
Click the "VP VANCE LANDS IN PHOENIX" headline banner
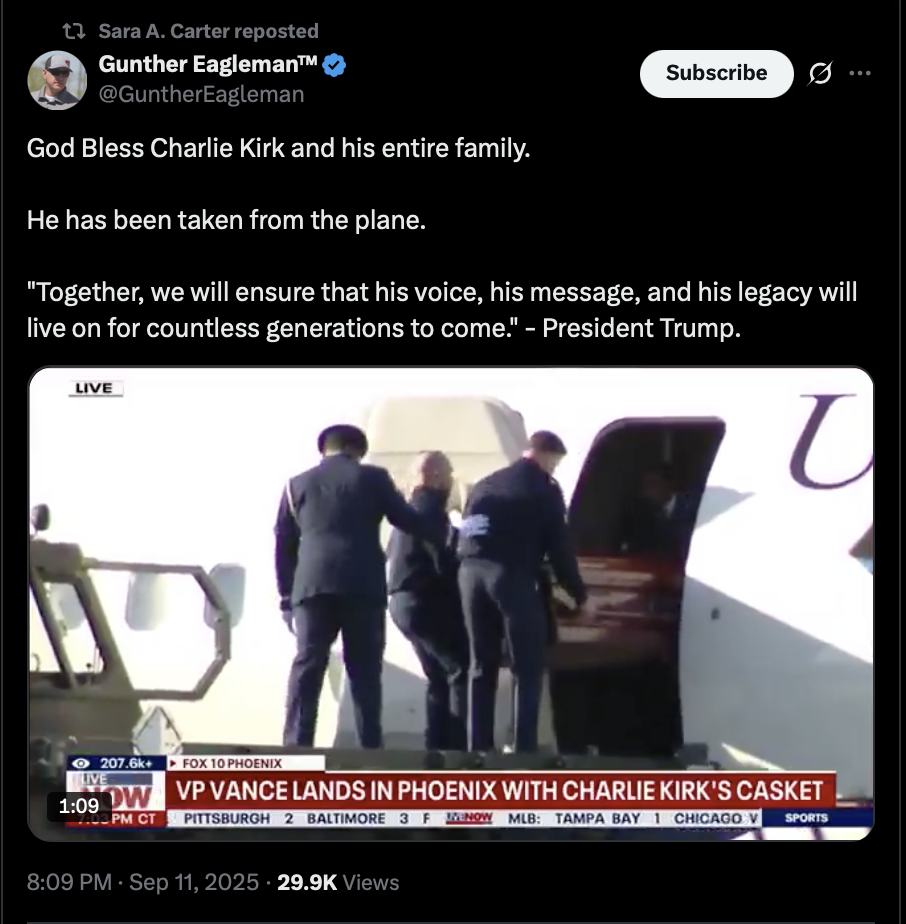[500, 790]
